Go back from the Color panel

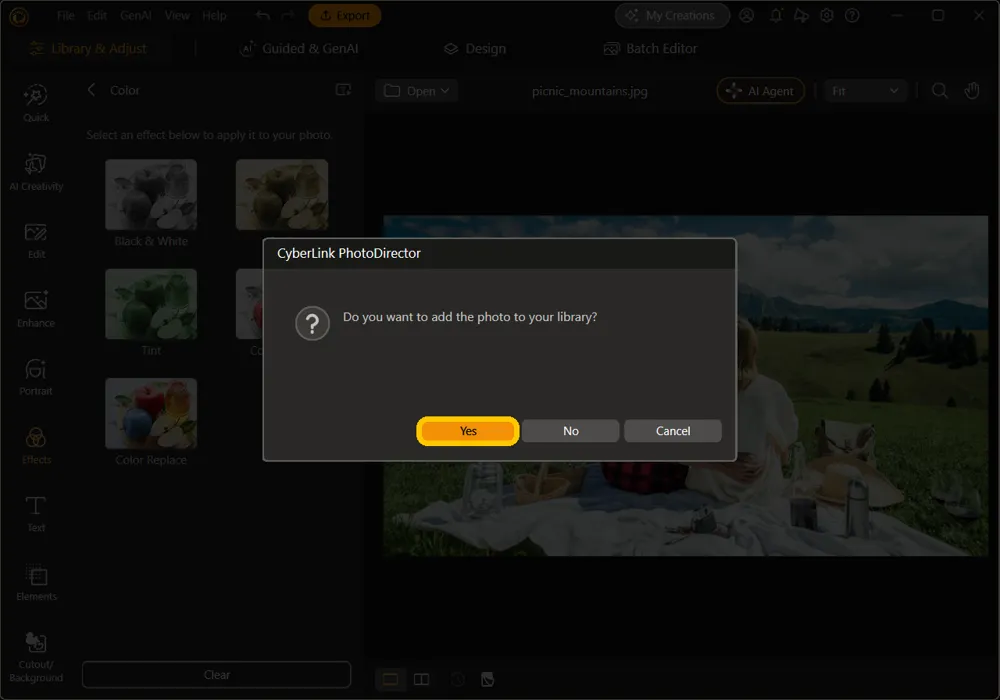(91, 90)
